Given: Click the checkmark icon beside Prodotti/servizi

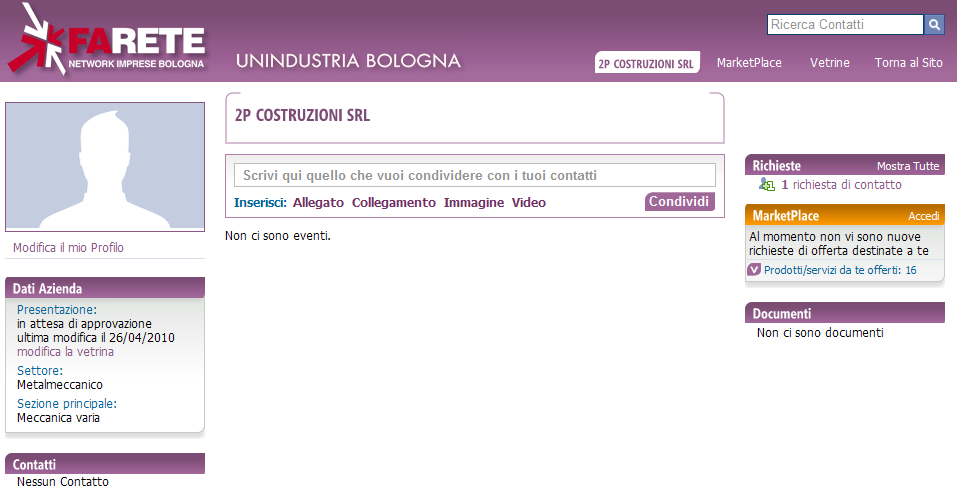Looking at the screenshot, I should [x=754, y=270].
